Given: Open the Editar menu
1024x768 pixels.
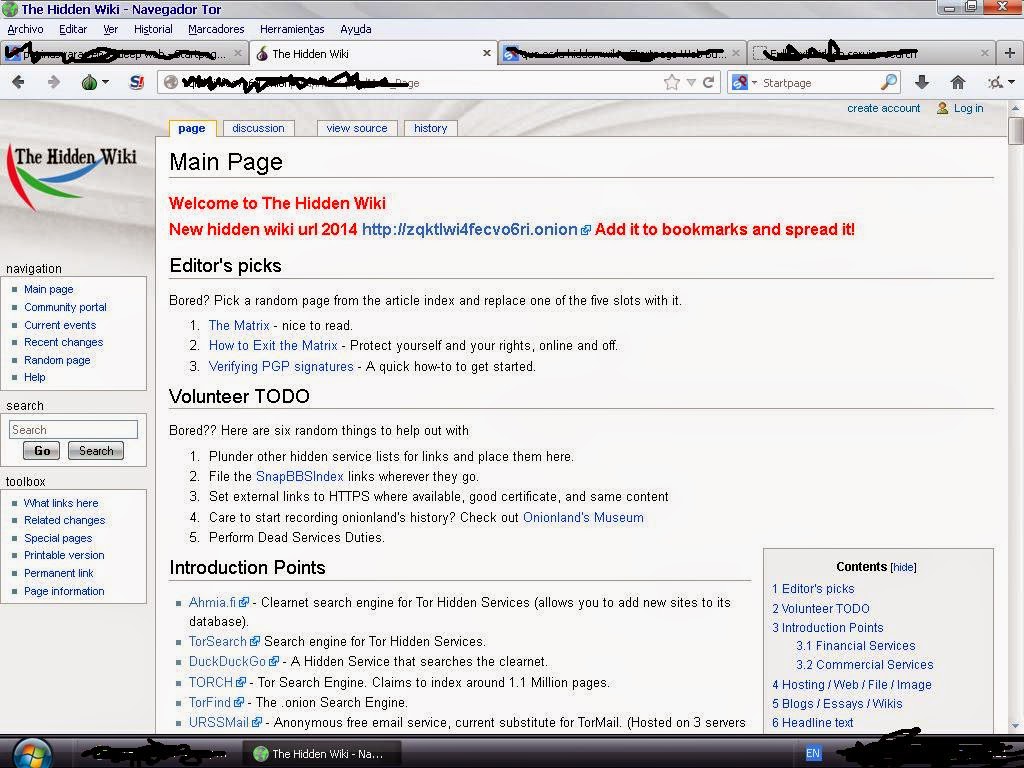Looking at the screenshot, I should 72,29.
